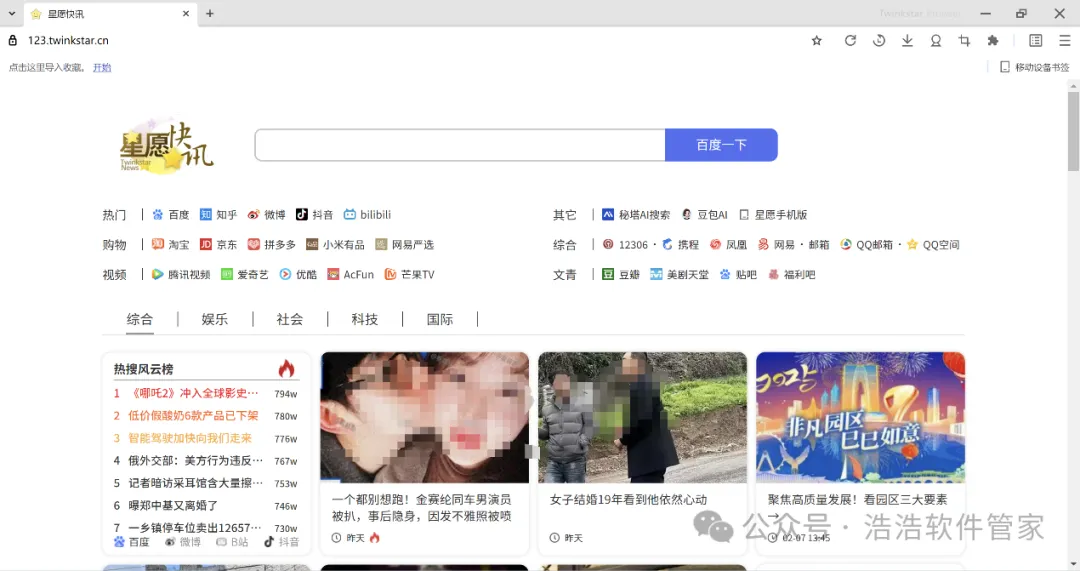The width and height of the screenshot is (1080, 571).
Task: Open the QQ空间 link
Action: tap(933, 245)
